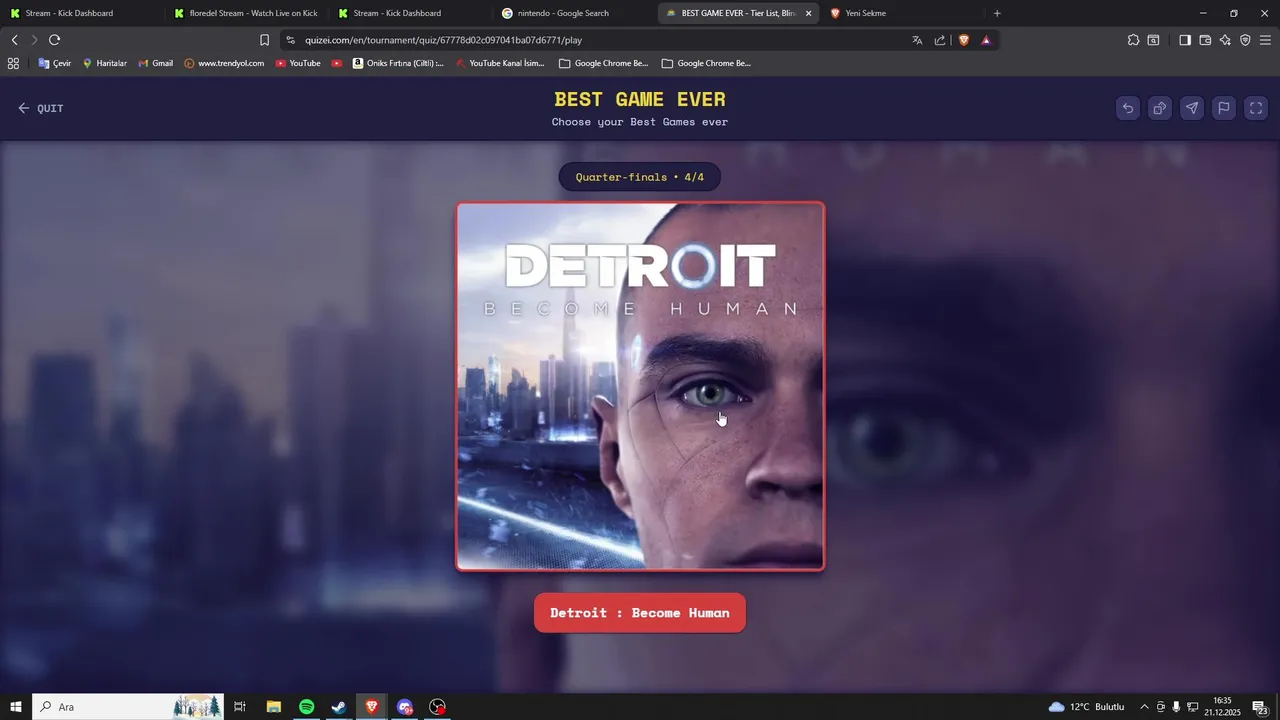Select the Detroit Become Human cover image
The image size is (1280, 720).
tap(640, 386)
